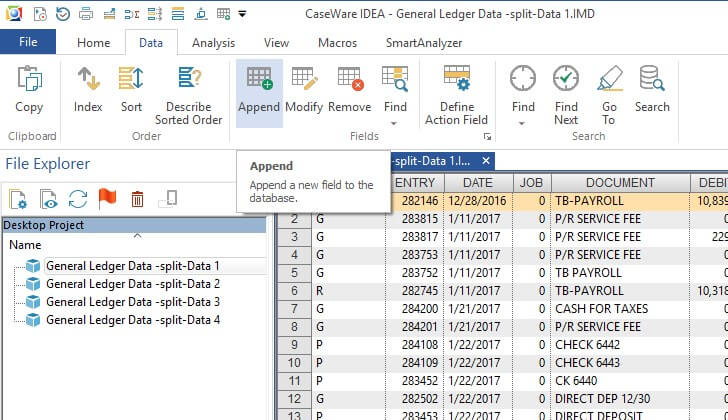Click the date cell 12/28/2016
Viewport: 728px width, 420px height.
pos(478,201)
